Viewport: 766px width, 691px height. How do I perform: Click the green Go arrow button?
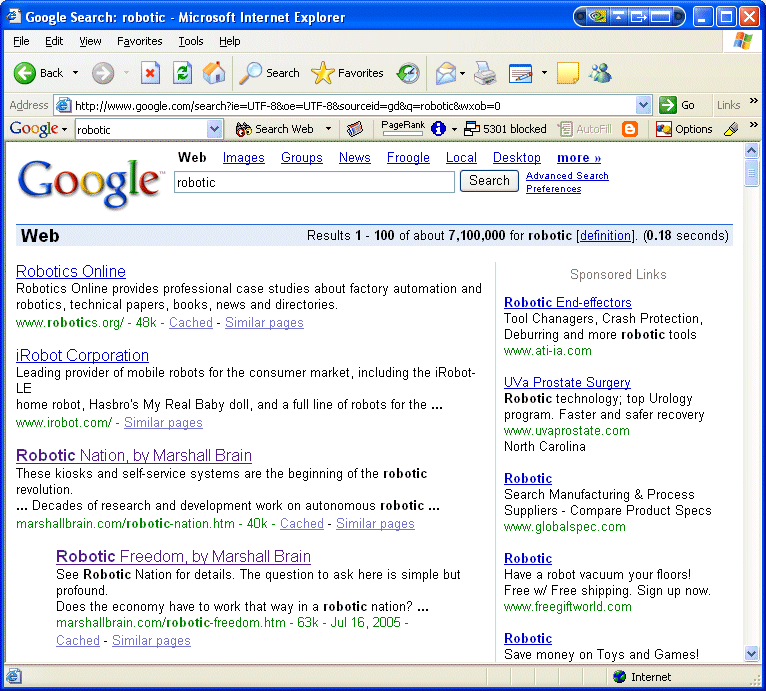(667, 105)
